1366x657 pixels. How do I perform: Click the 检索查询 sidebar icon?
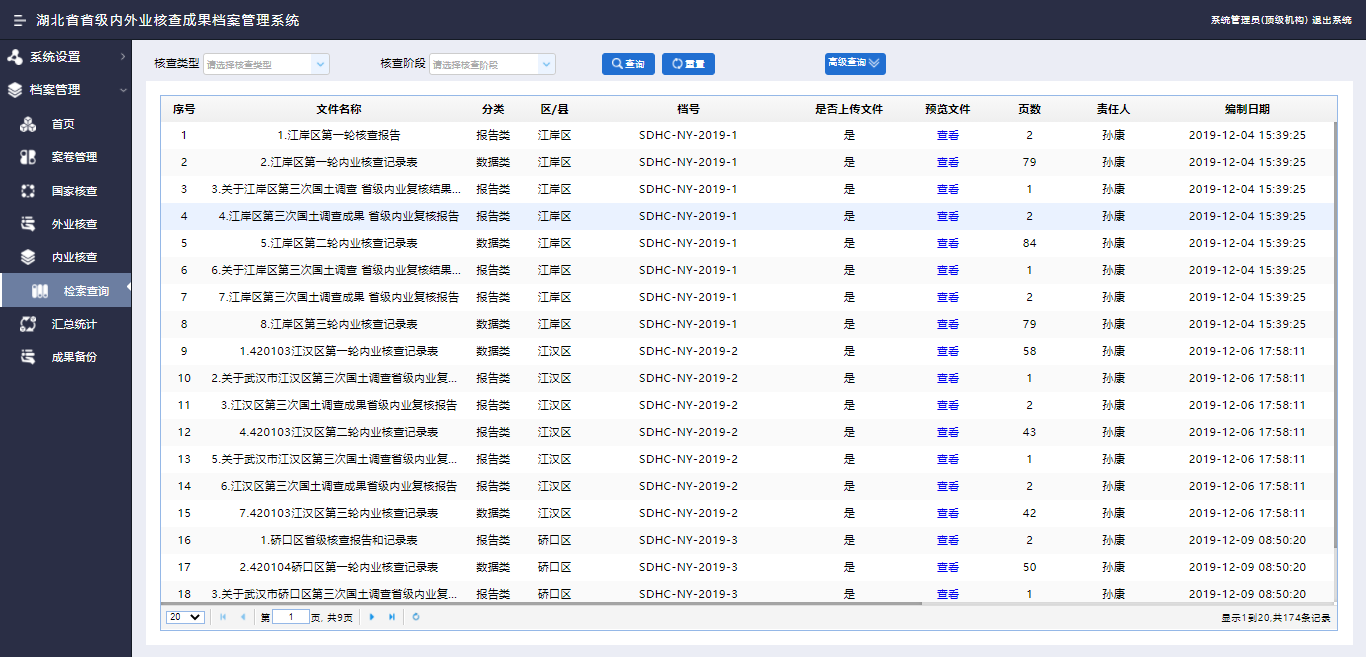pos(40,291)
